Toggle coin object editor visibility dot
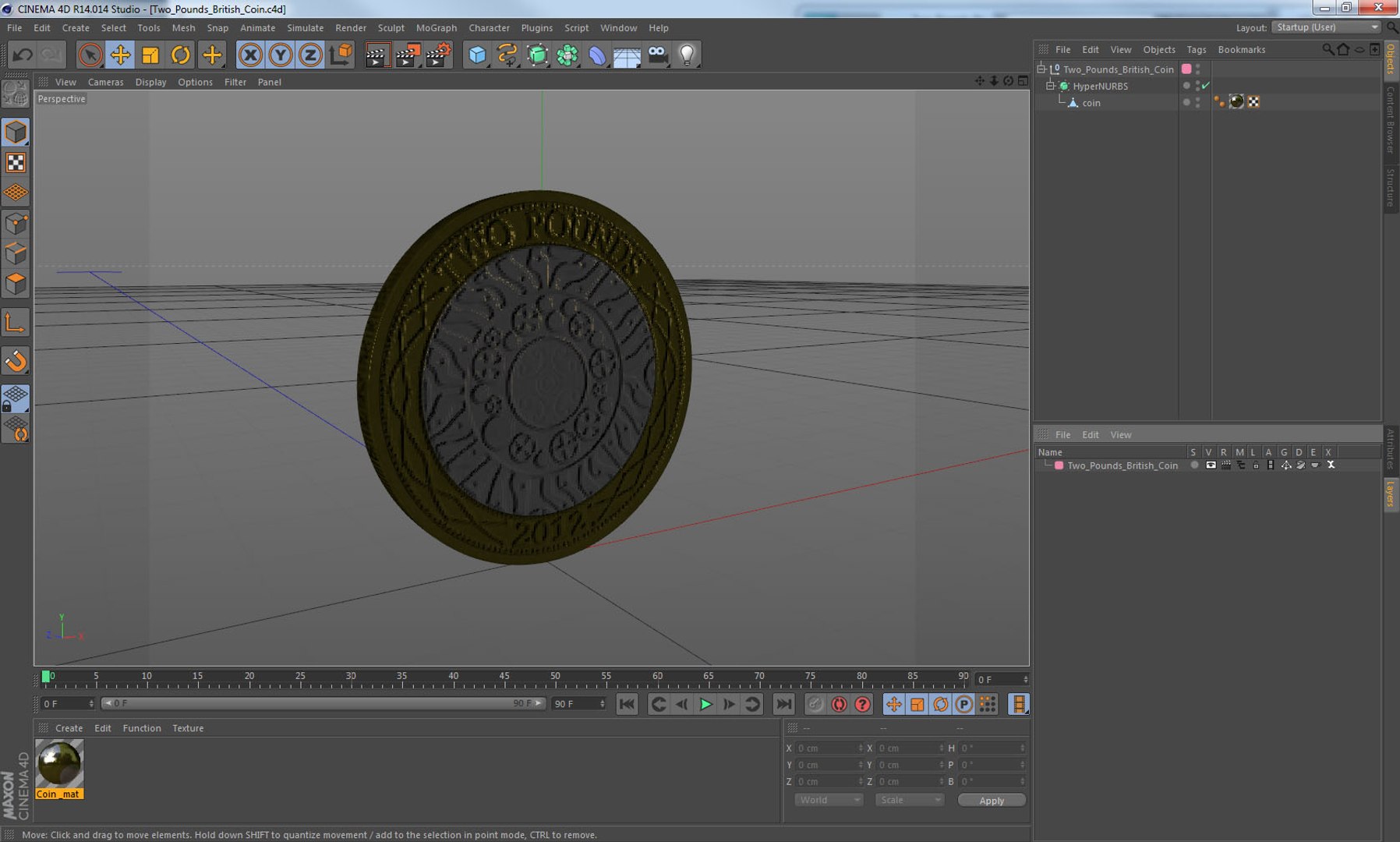The image size is (1400, 842). click(x=1197, y=100)
